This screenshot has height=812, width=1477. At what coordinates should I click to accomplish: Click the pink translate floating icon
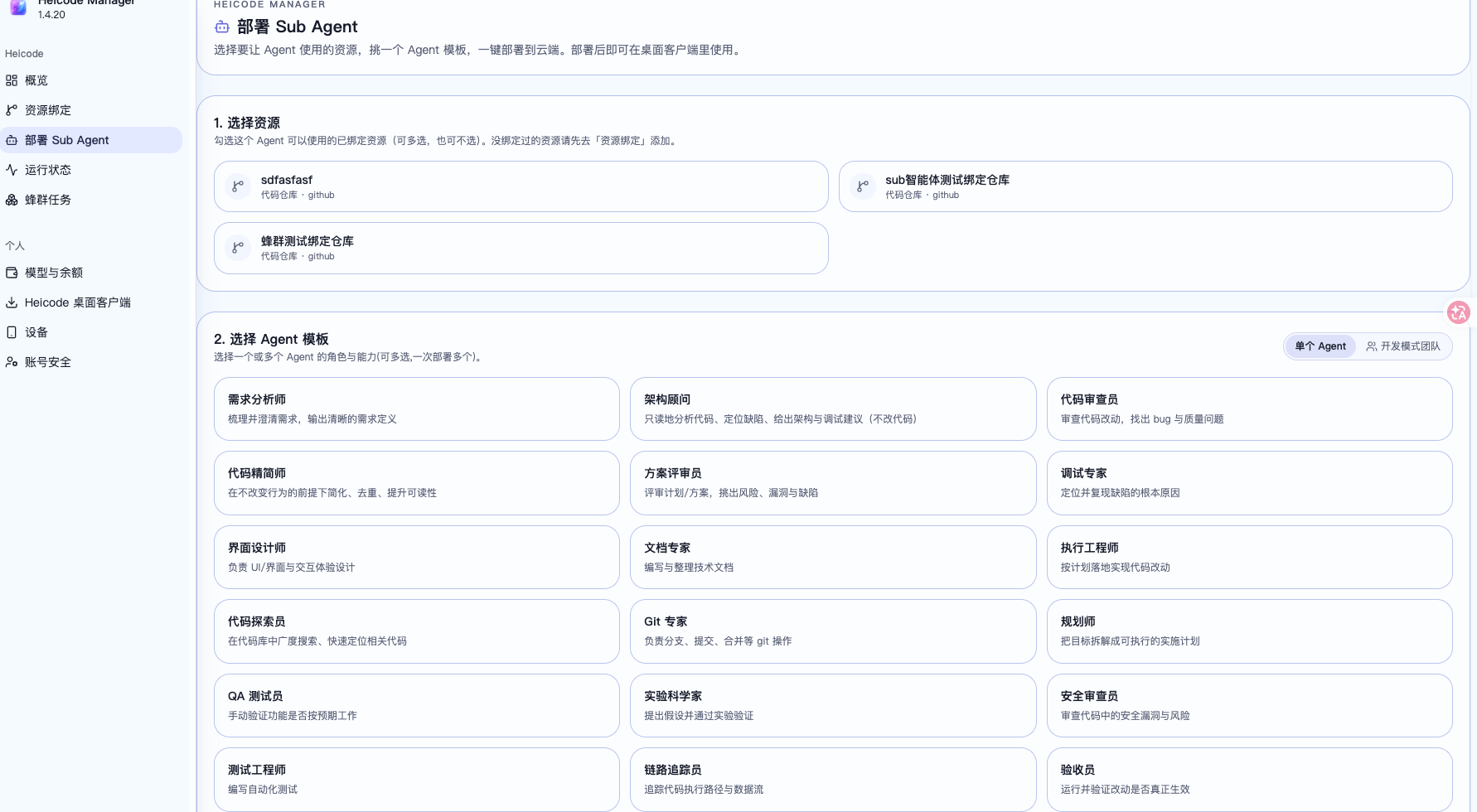click(x=1459, y=312)
